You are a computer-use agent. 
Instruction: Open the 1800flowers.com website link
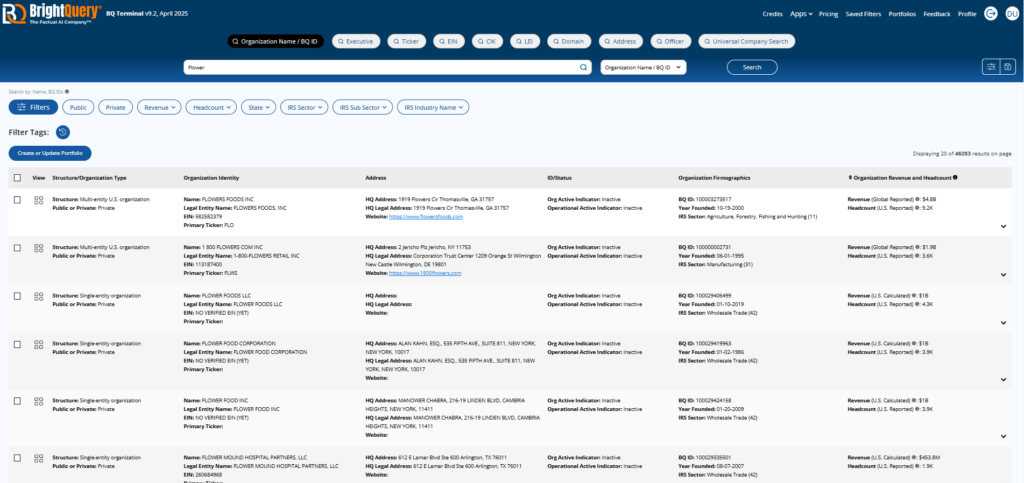(425, 273)
